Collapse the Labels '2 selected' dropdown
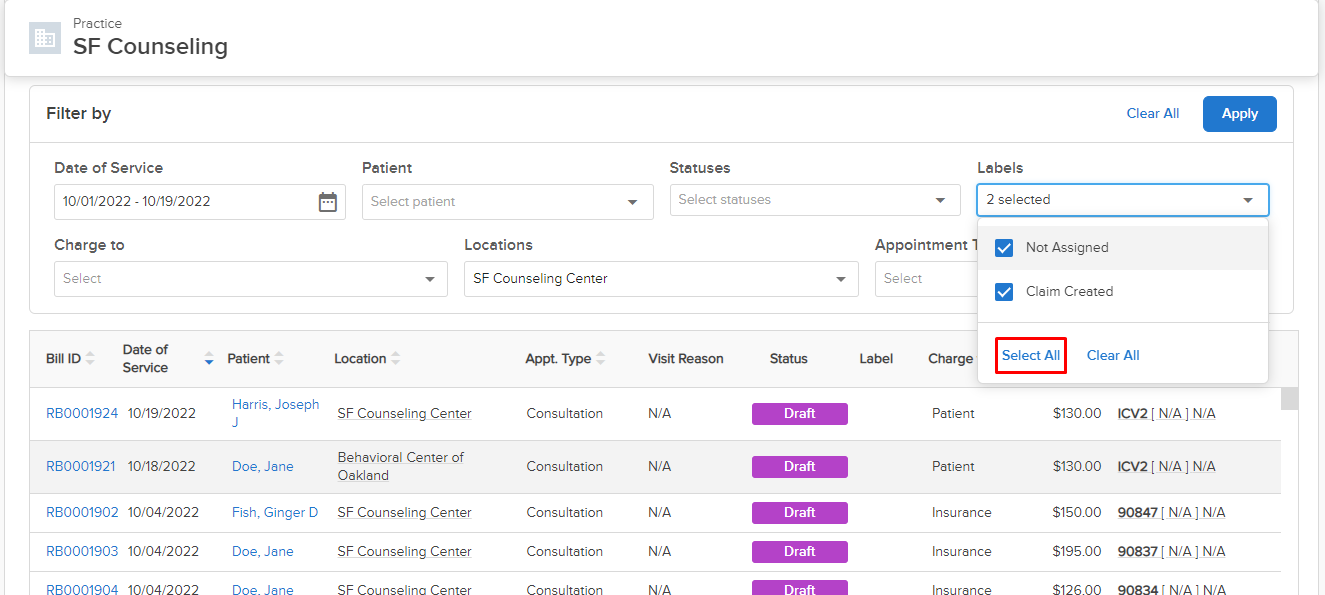 pos(1122,200)
